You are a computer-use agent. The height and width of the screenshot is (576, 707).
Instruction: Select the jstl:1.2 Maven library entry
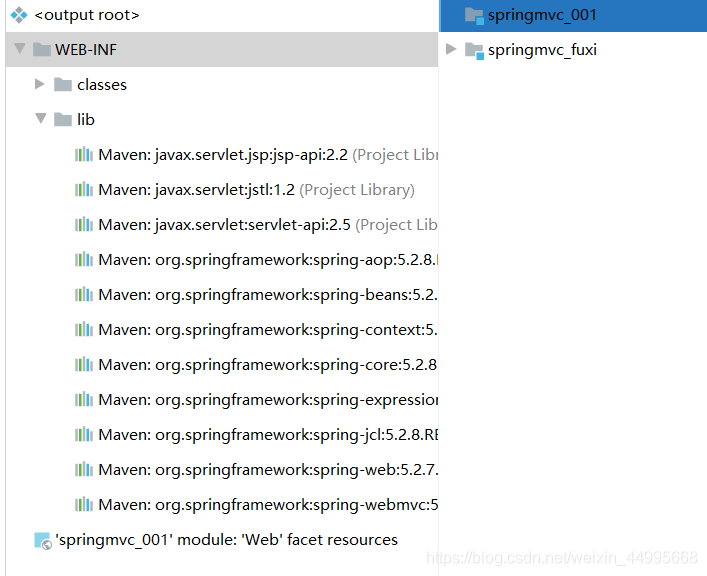pos(255,190)
